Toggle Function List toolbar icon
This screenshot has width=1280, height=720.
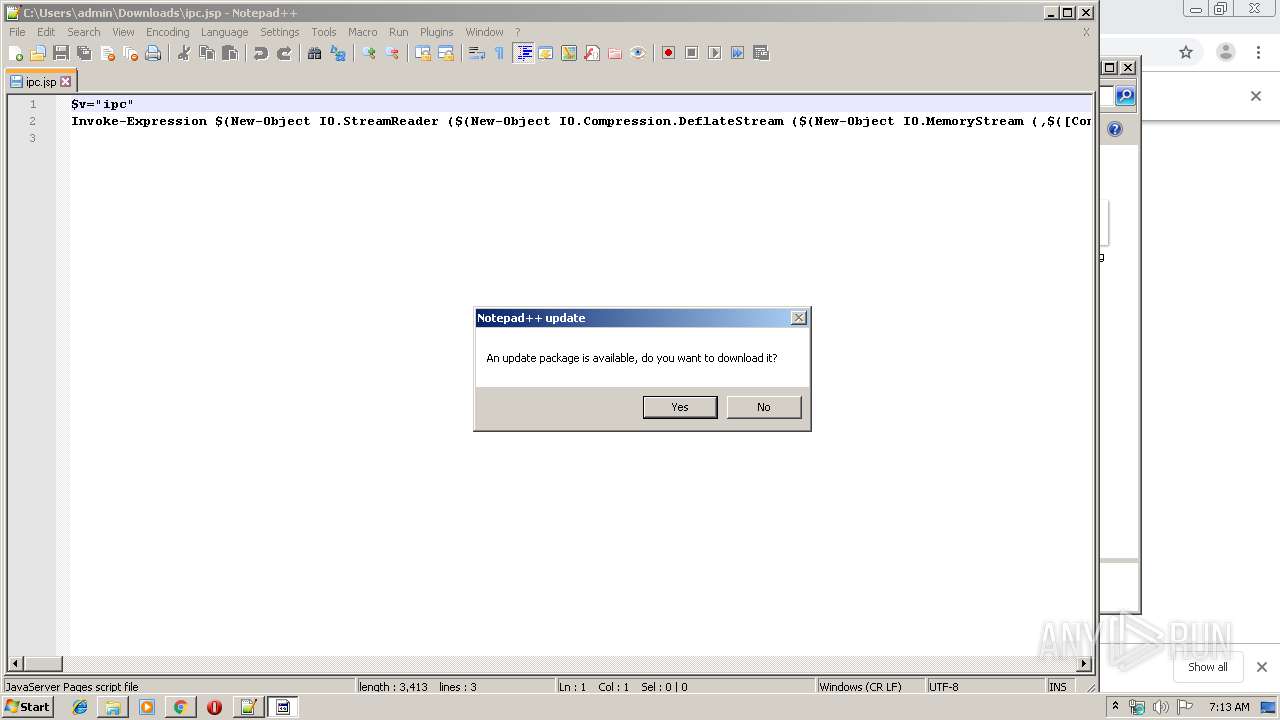pyautogui.click(x=592, y=53)
